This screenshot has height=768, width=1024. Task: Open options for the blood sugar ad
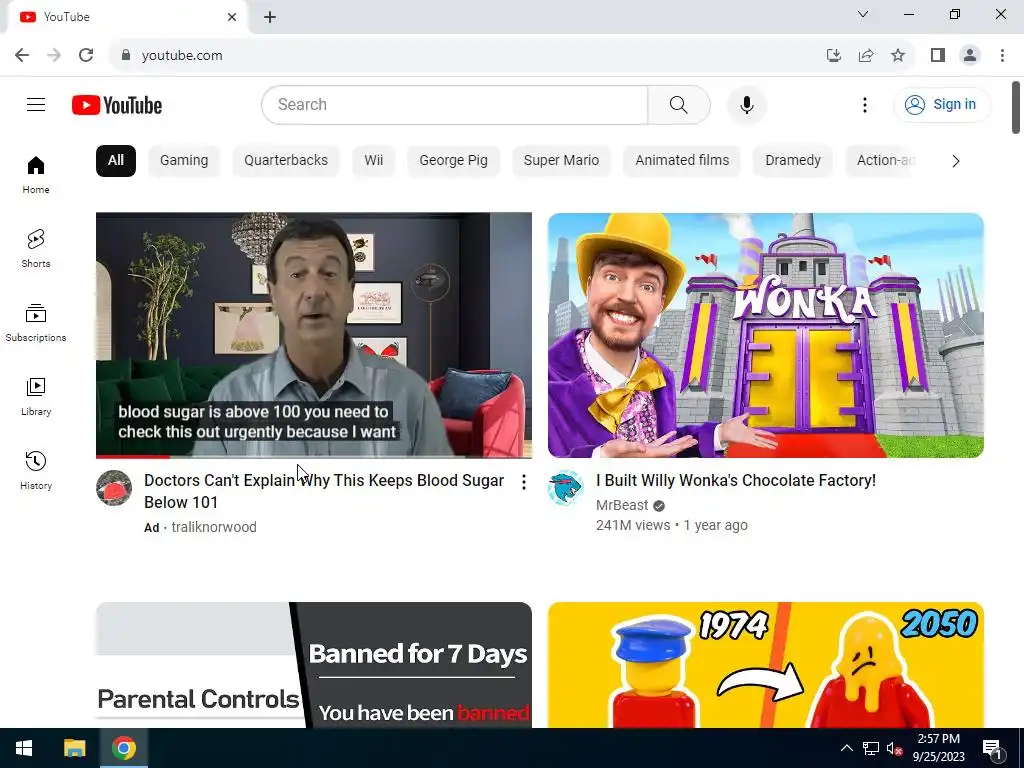point(524,482)
